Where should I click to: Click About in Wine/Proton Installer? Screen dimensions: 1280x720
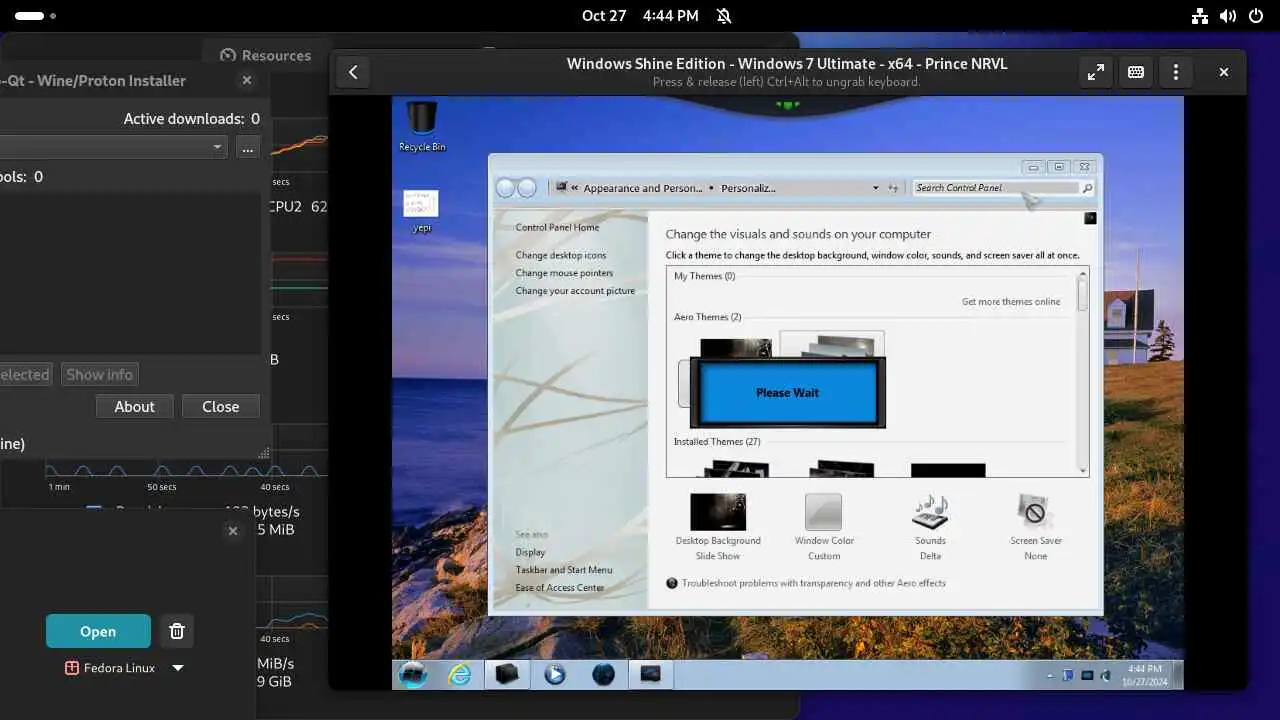tap(134, 406)
